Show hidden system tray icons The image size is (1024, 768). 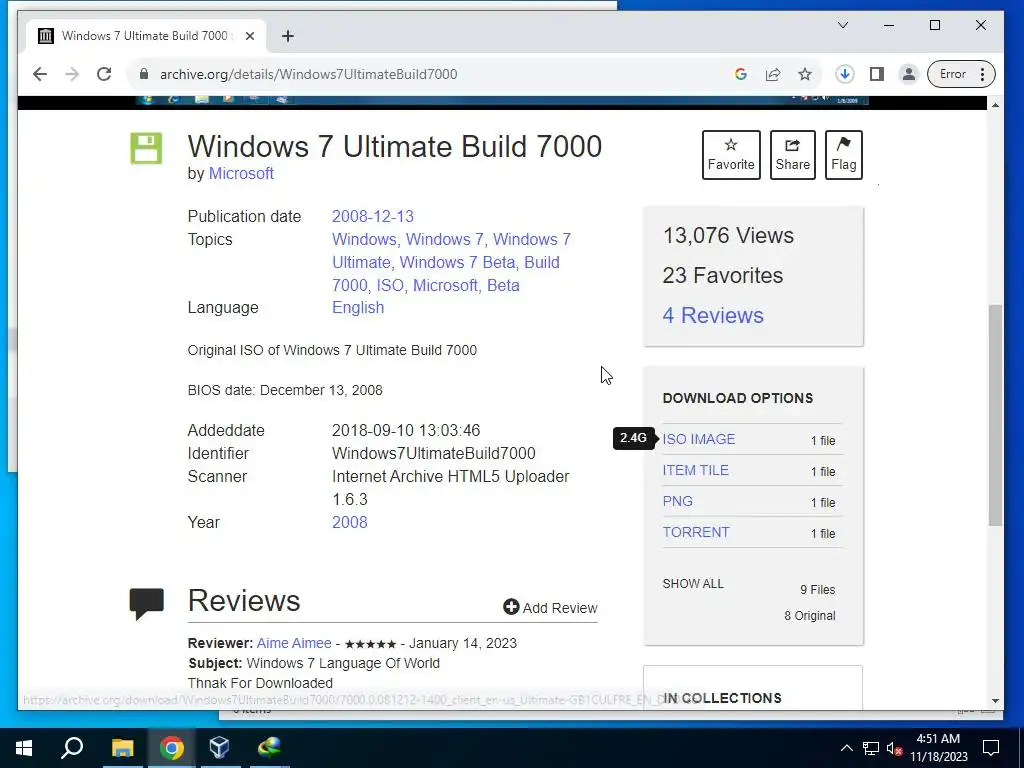[846, 748]
